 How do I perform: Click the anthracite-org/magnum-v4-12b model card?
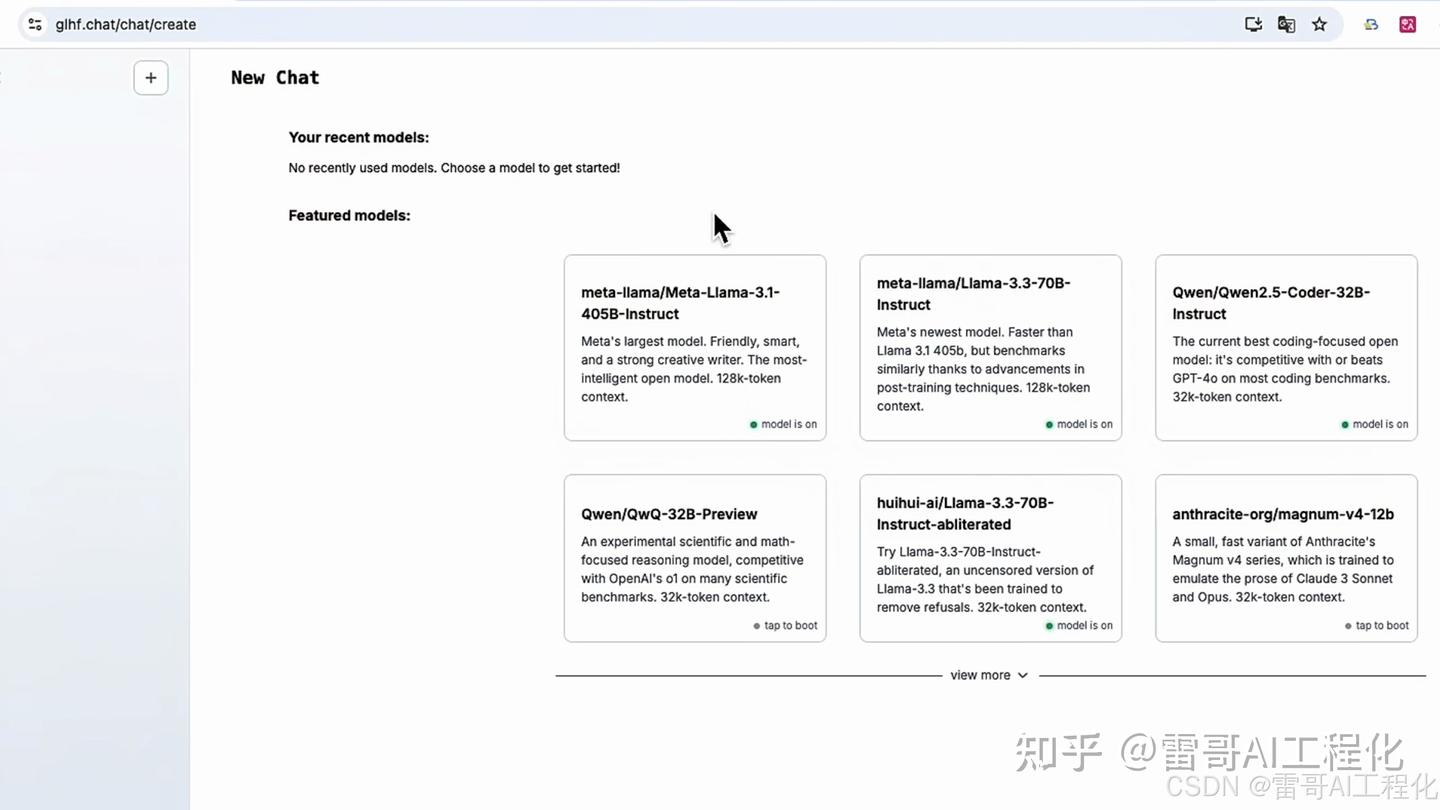coord(1286,558)
